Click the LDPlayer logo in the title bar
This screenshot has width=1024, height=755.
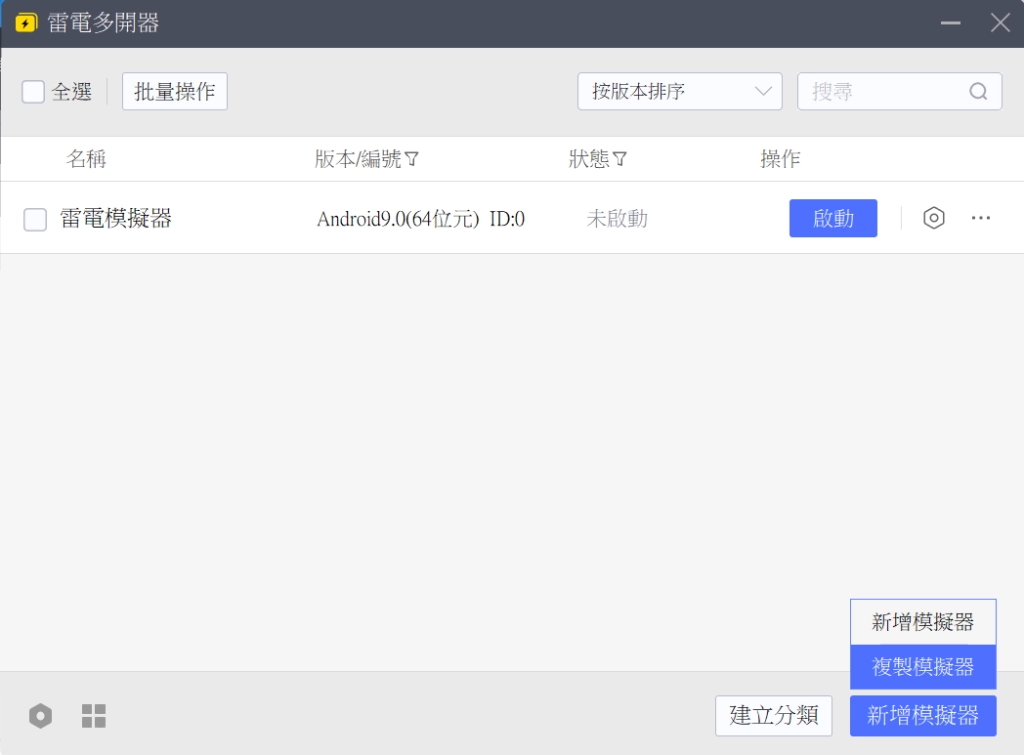pyautogui.click(x=25, y=22)
